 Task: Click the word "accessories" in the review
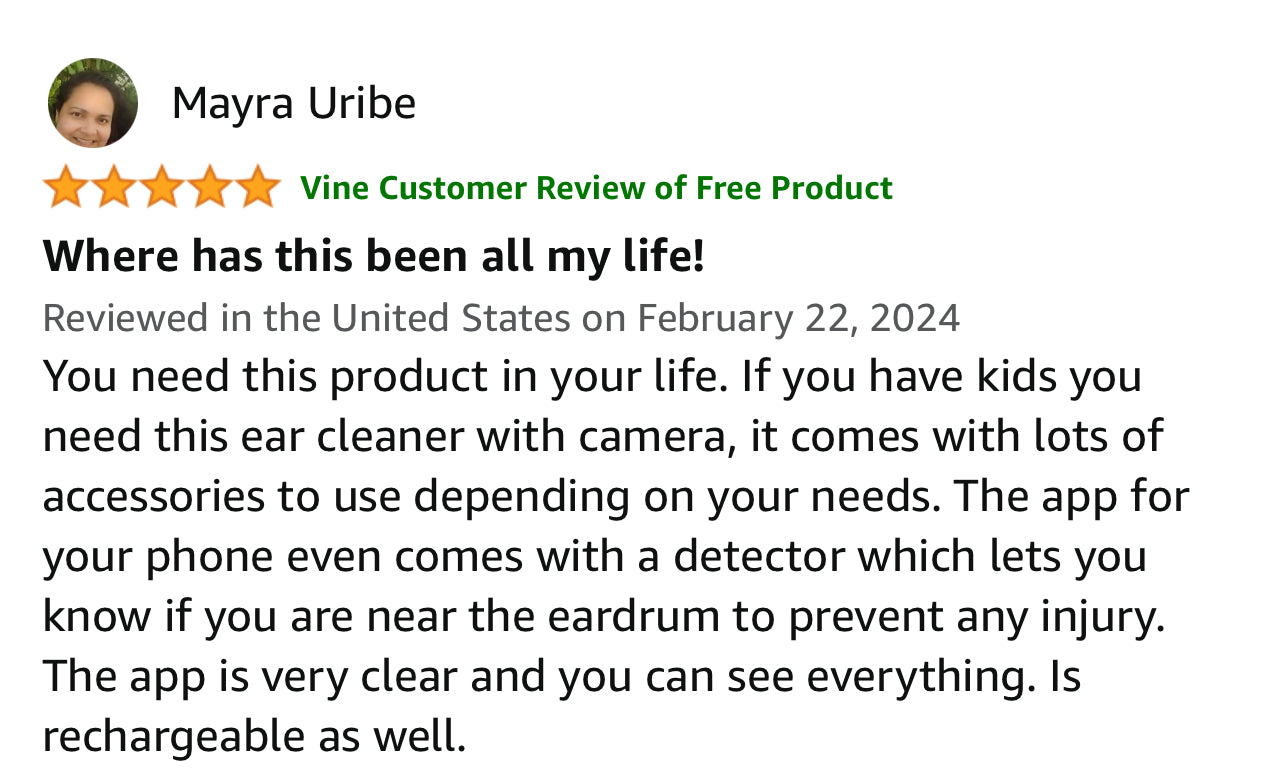pyautogui.click(x=154, y=496)
